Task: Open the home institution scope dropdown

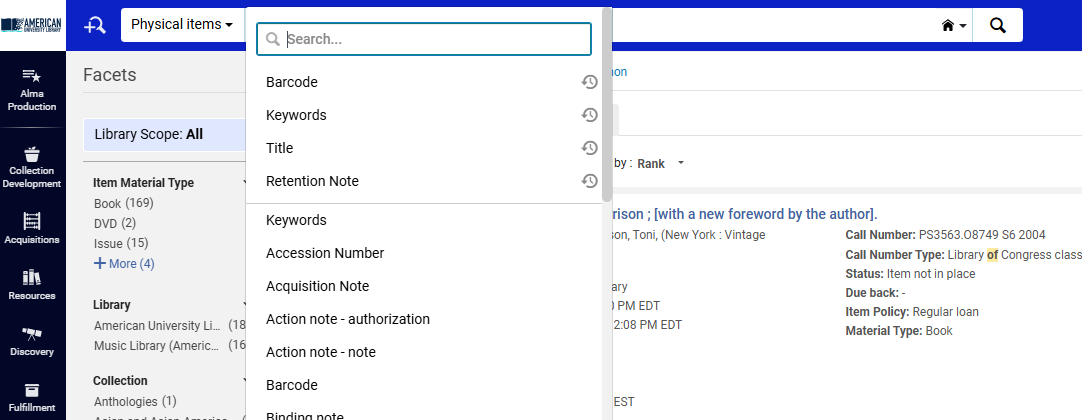Action: pos(954,26)
